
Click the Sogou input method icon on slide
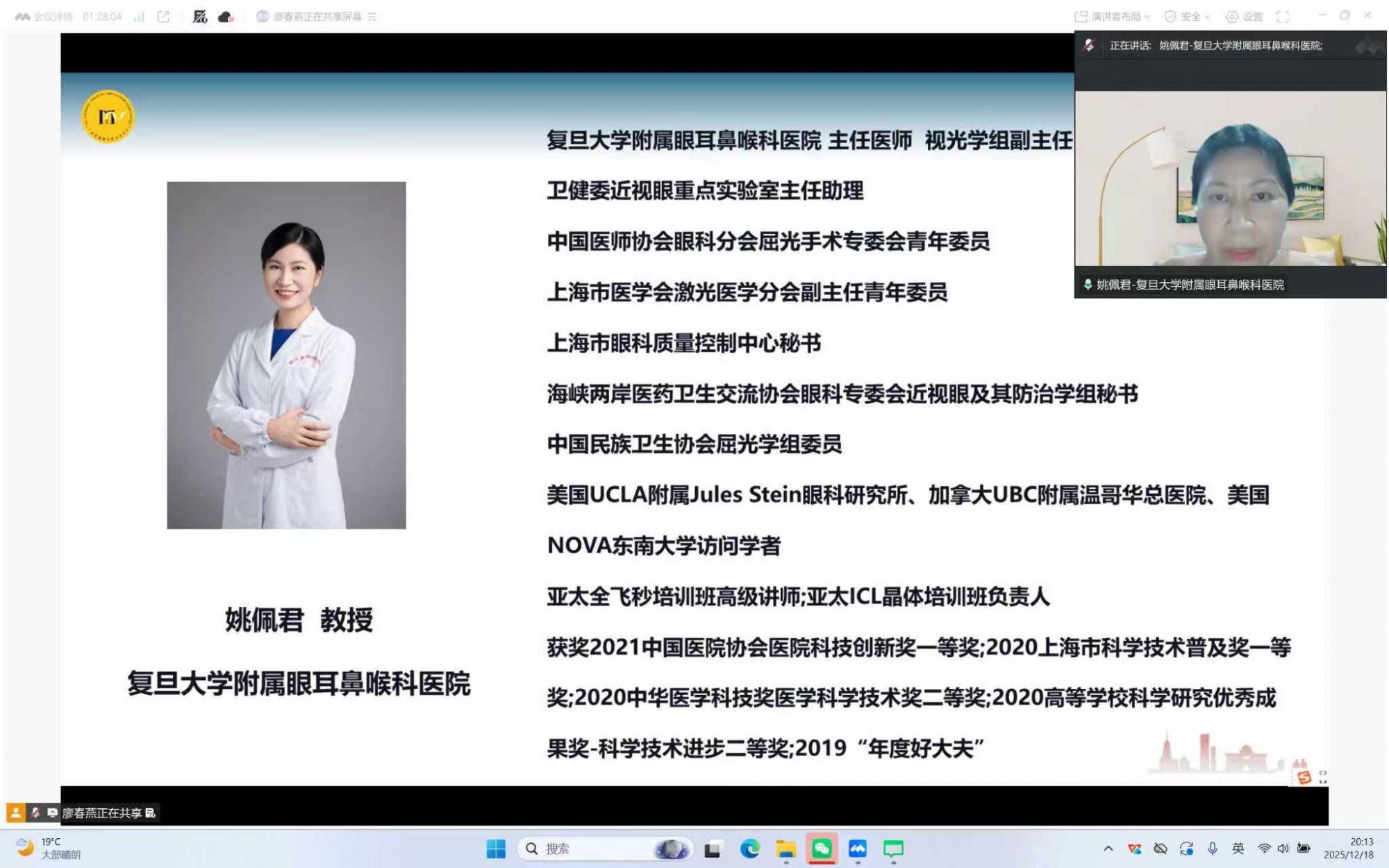coord(1304,777)
